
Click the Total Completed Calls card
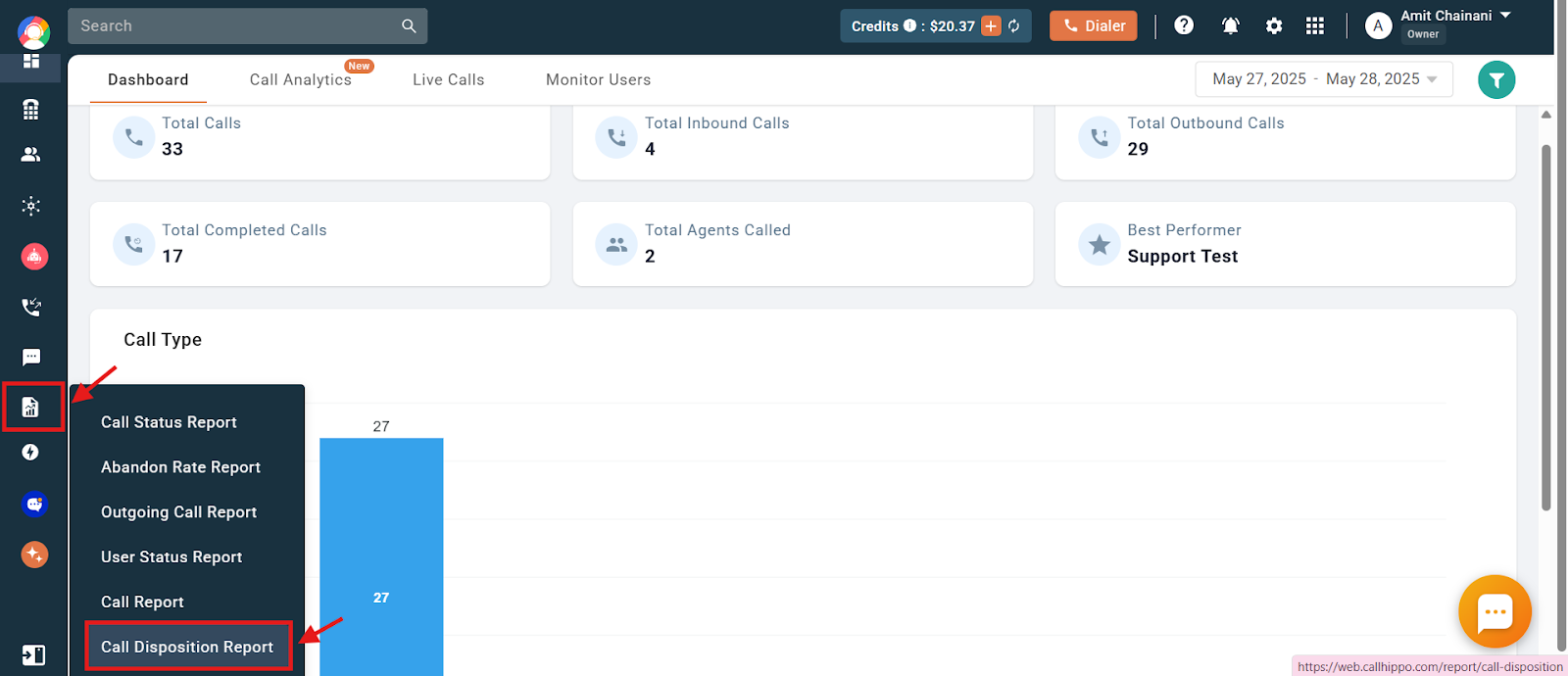click(319, 244)
